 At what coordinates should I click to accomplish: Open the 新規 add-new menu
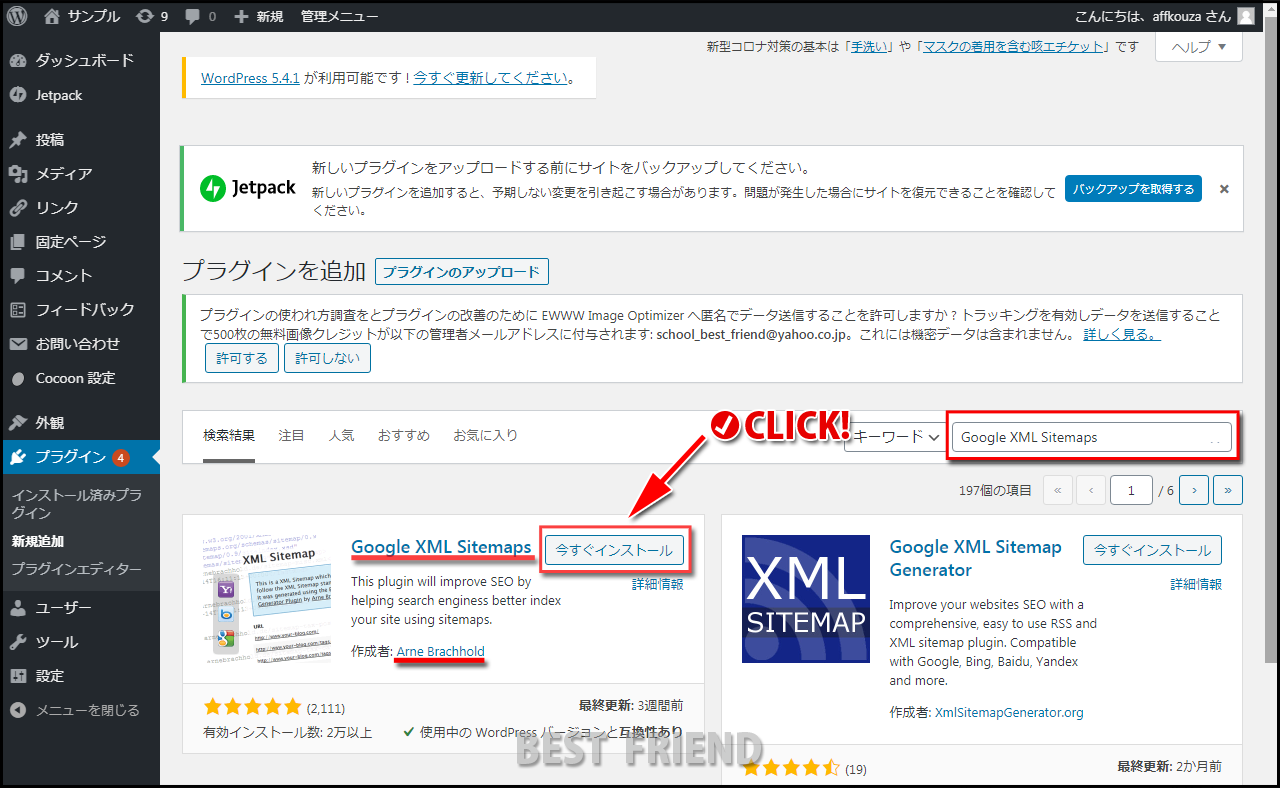click(258, 16)
